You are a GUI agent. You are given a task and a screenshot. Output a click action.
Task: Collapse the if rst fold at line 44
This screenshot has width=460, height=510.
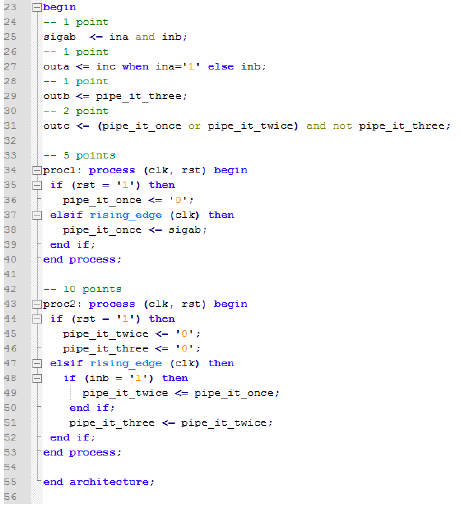pos(37,319)
